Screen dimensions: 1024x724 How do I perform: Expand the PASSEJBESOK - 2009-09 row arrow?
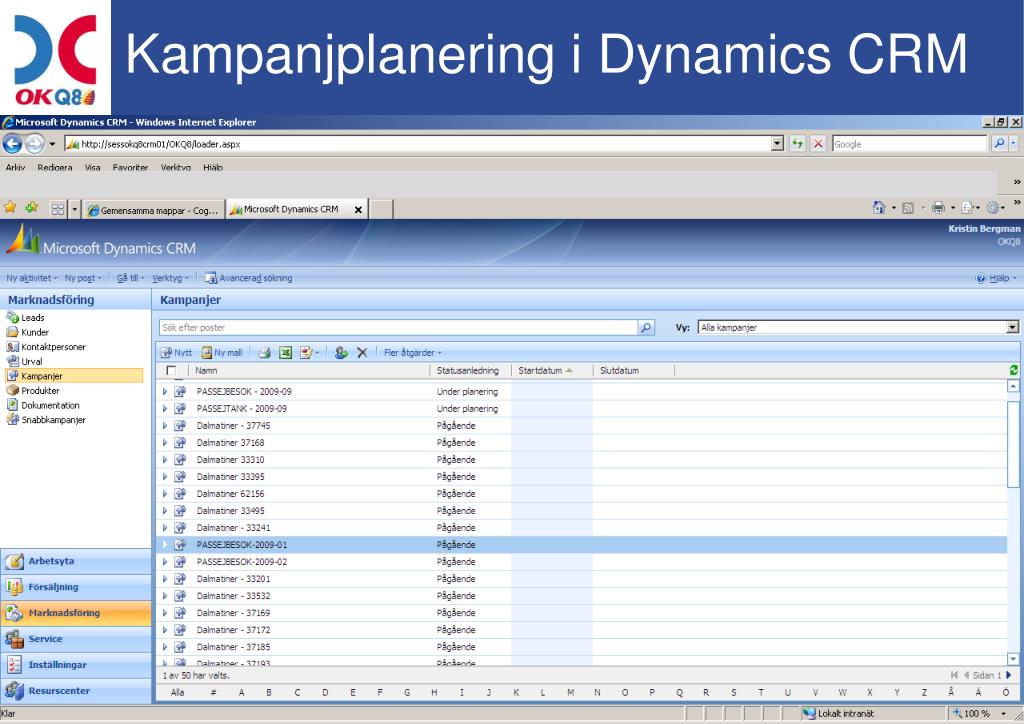point(165,392)
